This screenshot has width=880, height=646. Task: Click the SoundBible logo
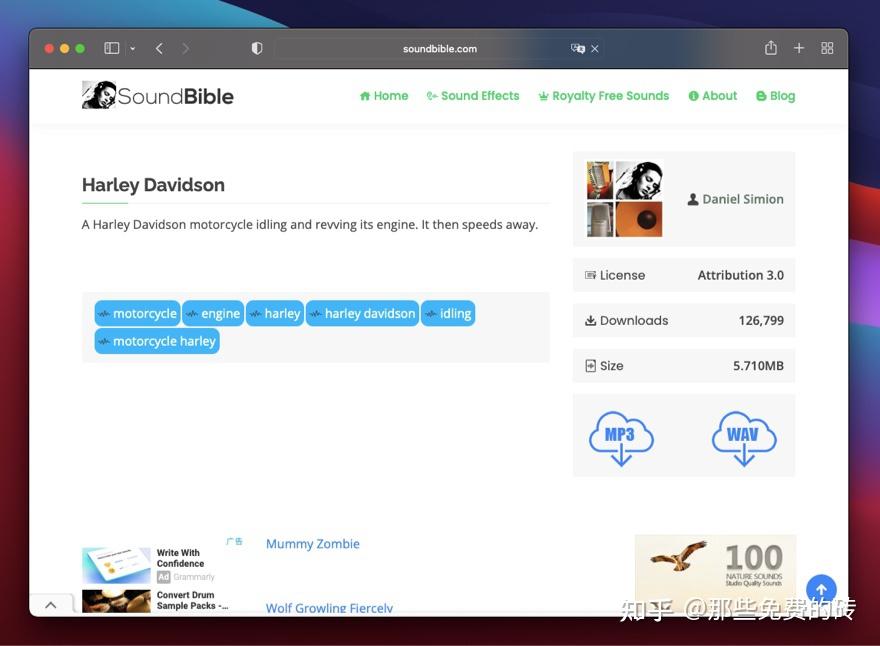pyautogui.click(x=157, y=95)
